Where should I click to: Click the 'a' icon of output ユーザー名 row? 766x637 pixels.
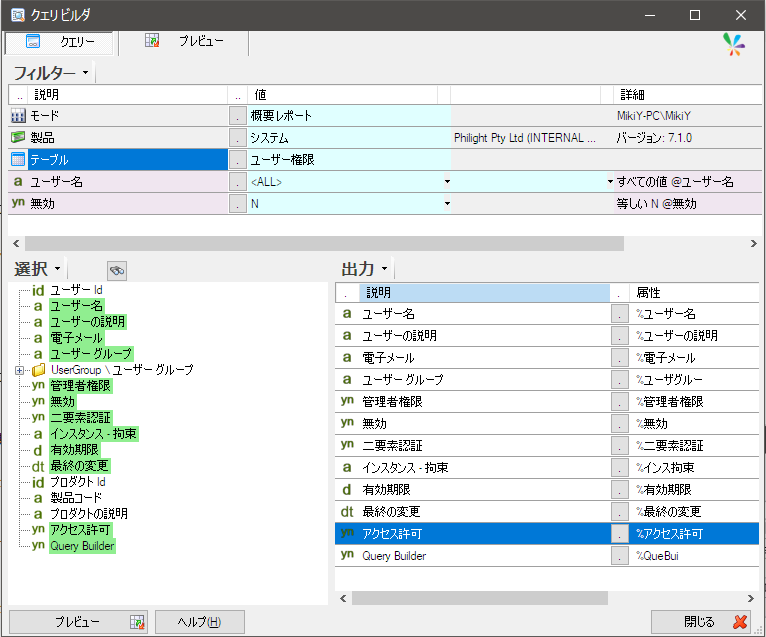click(347, 314)
